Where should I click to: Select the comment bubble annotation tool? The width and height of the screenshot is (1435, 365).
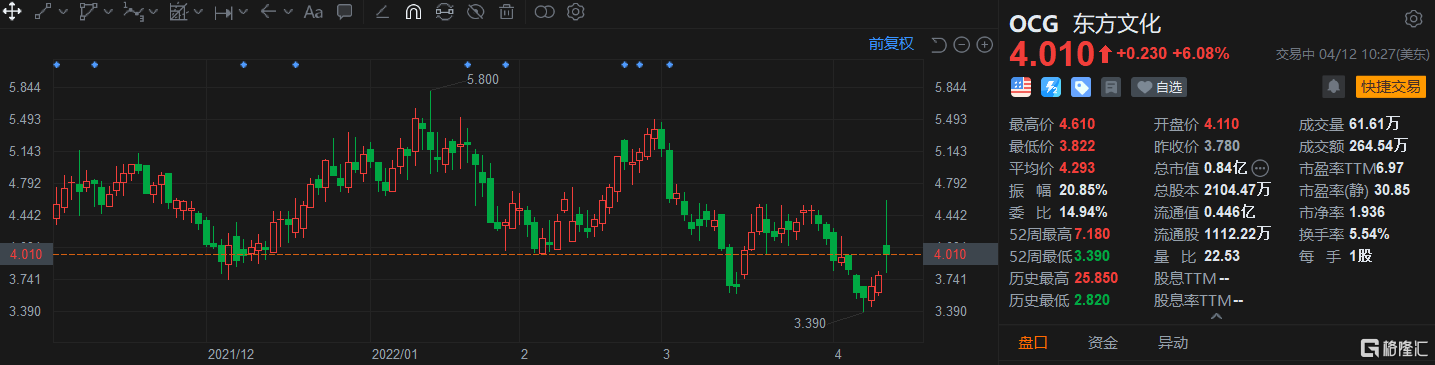coord(344,13)
